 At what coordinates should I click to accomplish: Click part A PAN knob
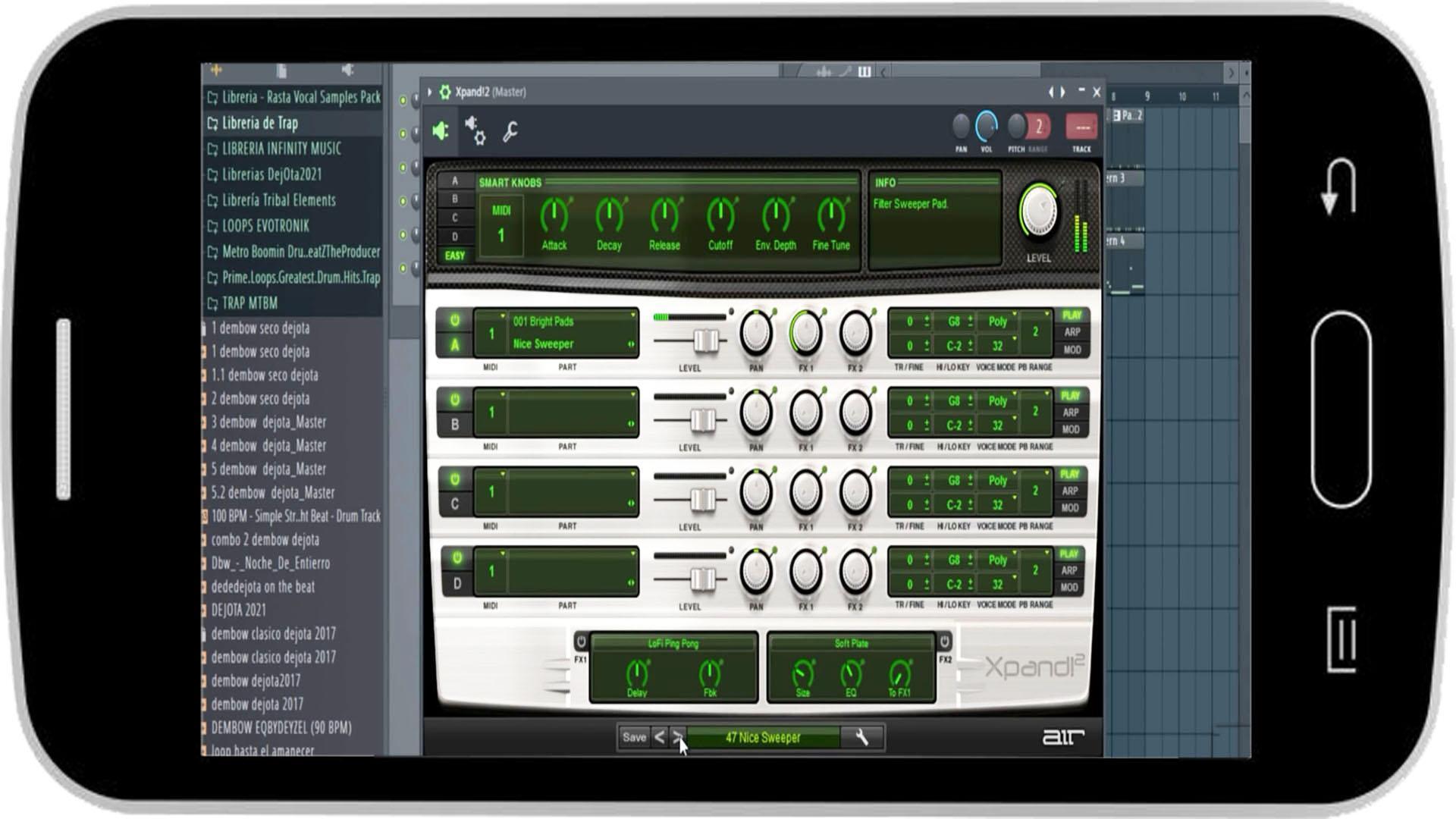(755, 333)
